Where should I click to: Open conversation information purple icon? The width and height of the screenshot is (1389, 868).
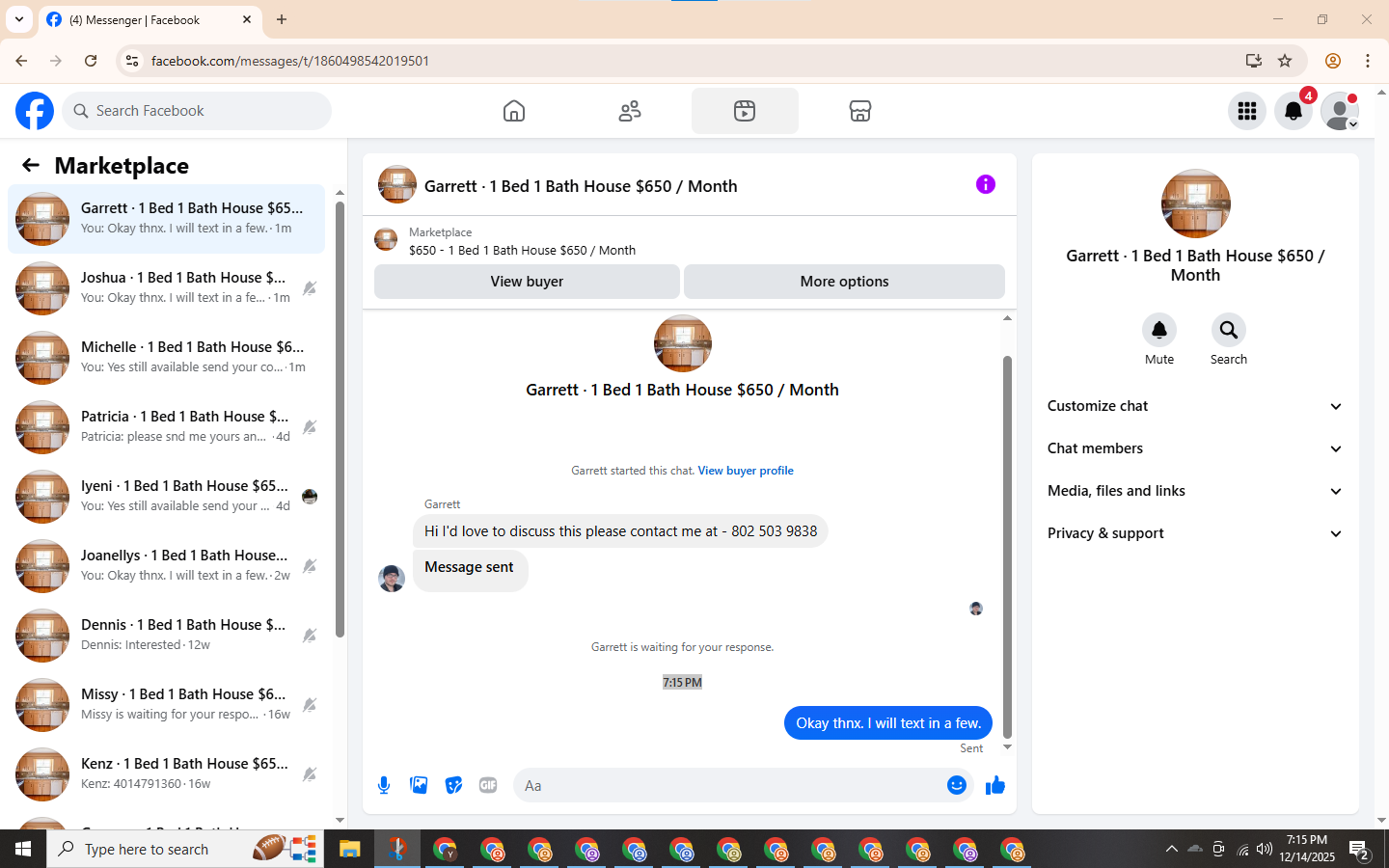[x=985, y=184]
